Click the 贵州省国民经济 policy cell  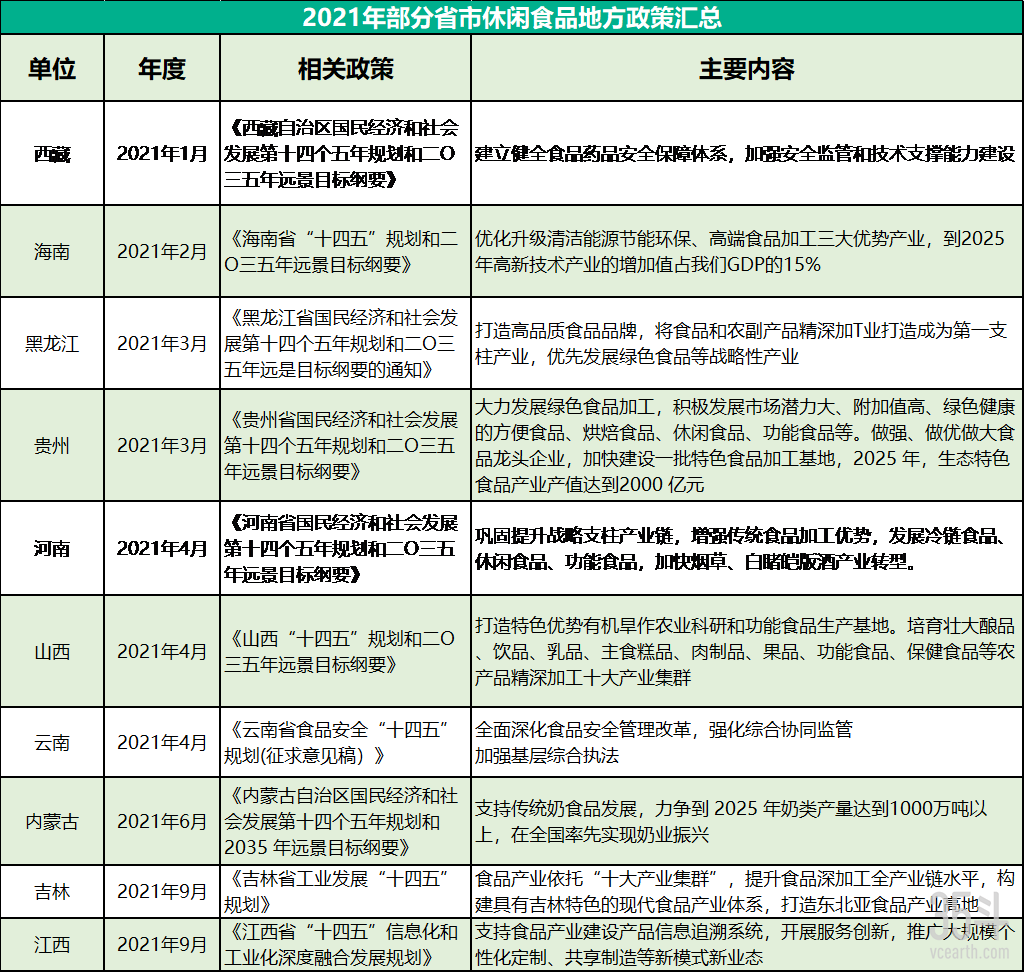coord(345,445)
